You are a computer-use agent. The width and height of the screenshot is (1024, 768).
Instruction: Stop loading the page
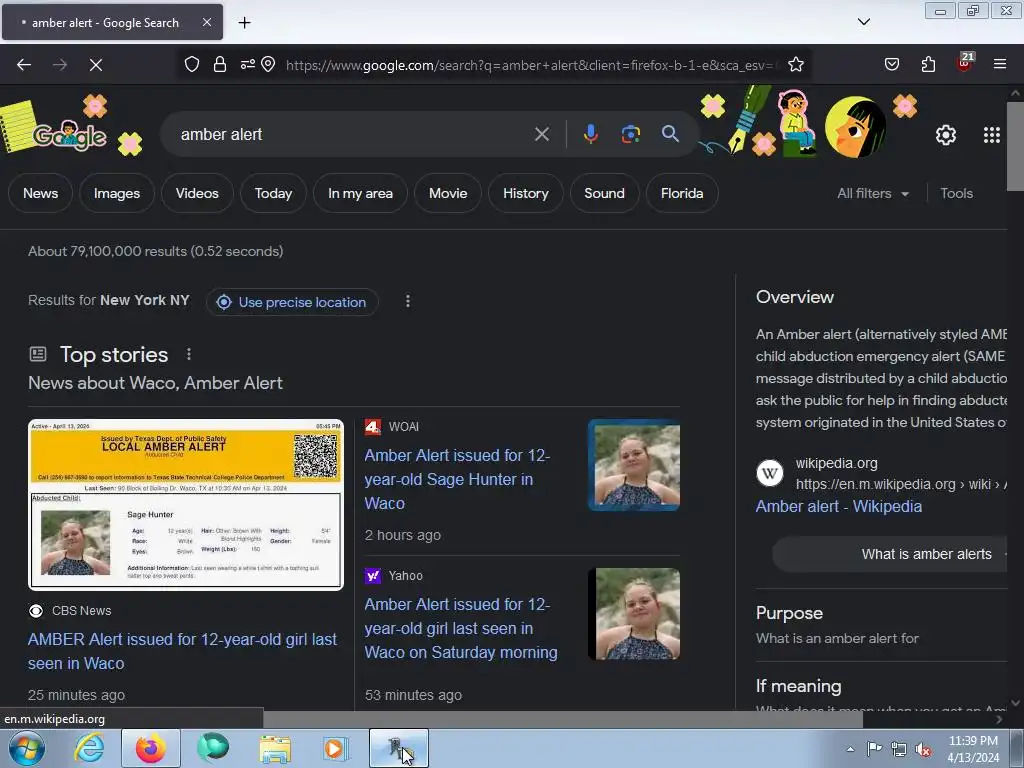pyautogui.click(x=95, y=65)
